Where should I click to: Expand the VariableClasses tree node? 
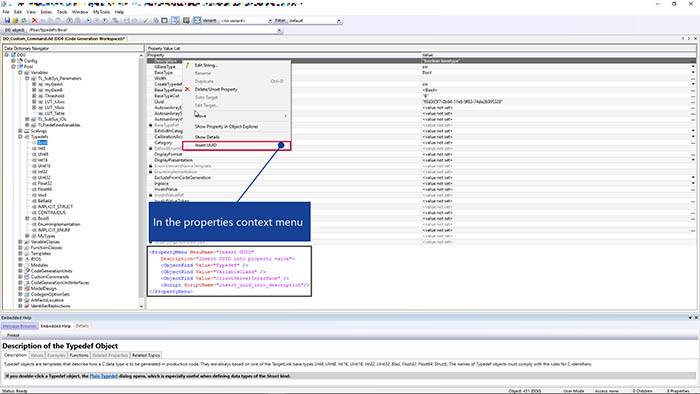click(x=20, y=242)
